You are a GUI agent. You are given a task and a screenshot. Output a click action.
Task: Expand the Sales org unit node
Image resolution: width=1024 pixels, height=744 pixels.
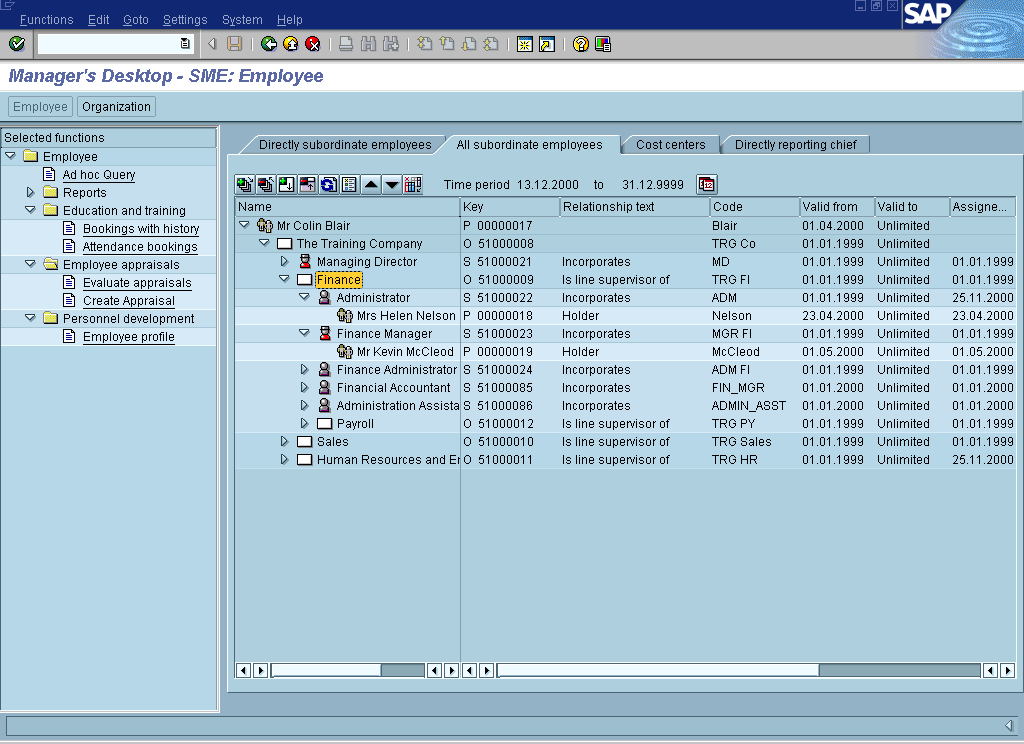tap(284, 442)
